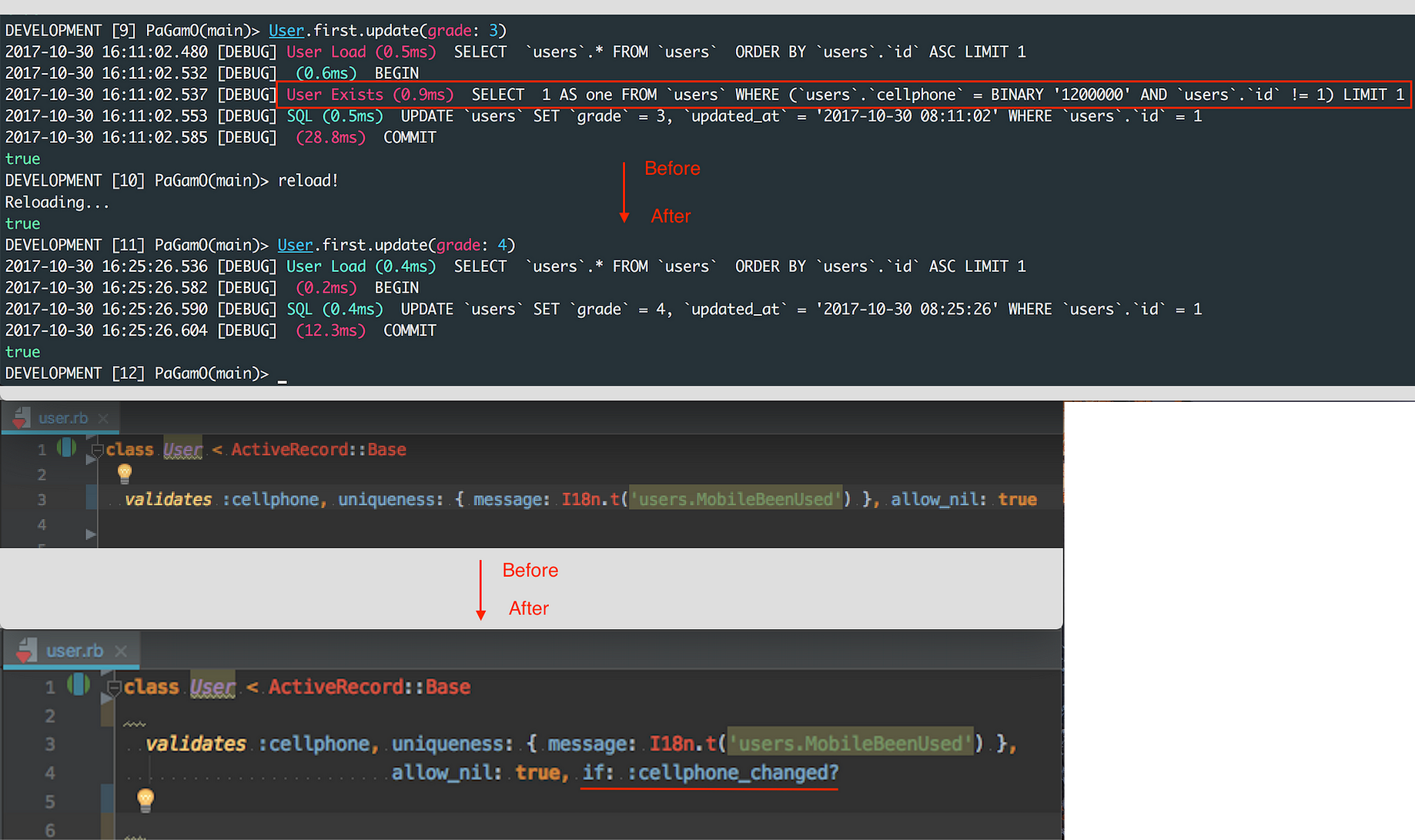Screen dimensions: 1415x840
Task: Click the User link in the update(grade: 4) command
Action: pos(295,245)
